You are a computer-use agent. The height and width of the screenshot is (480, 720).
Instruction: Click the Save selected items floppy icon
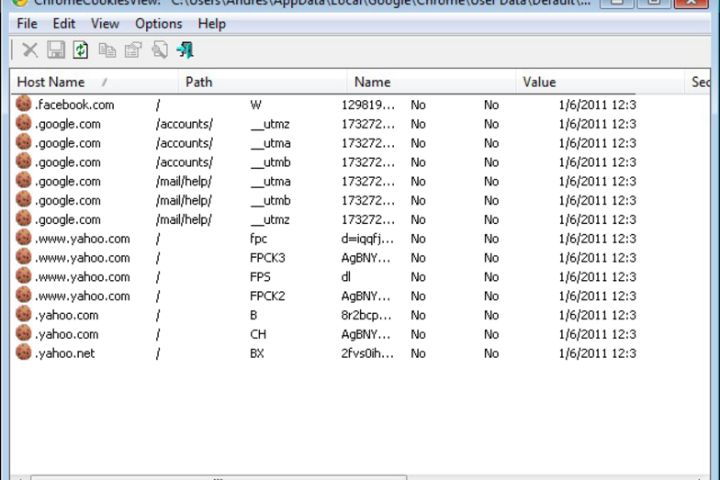(56, 50)
